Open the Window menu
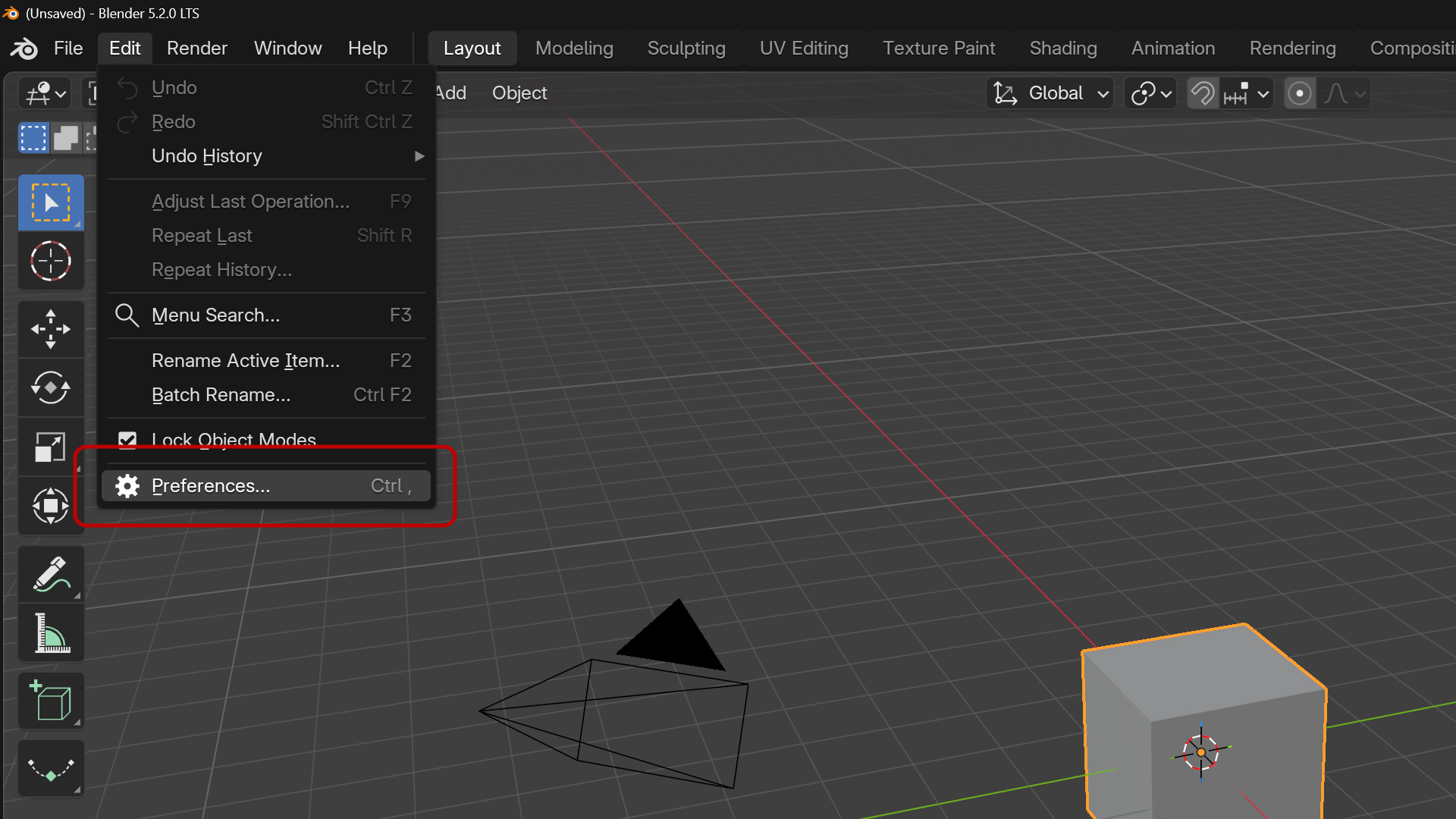The image size is (1456, 819). coord(288,48)
